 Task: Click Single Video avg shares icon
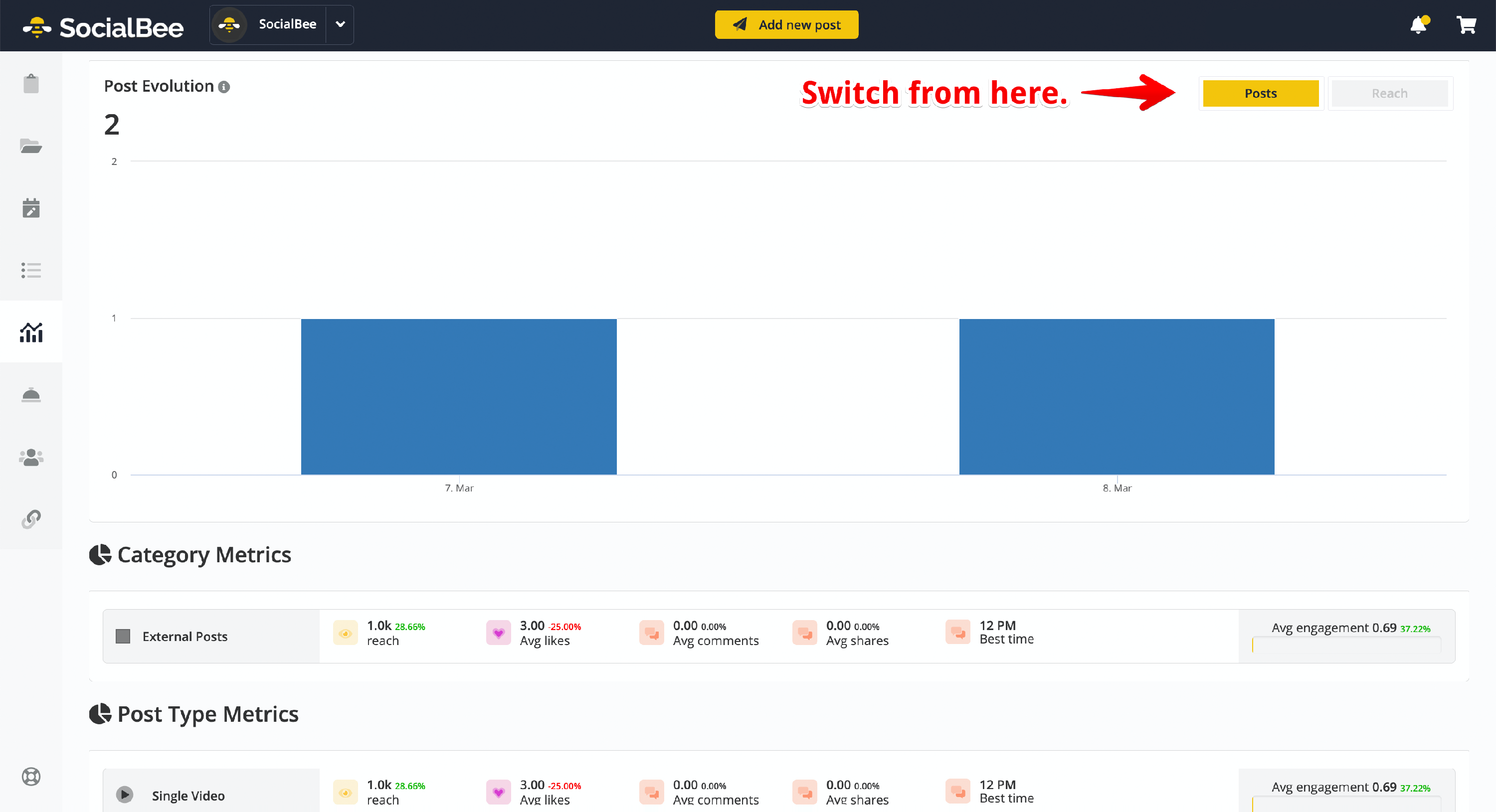pyautogui.click(x=805, y=792)
